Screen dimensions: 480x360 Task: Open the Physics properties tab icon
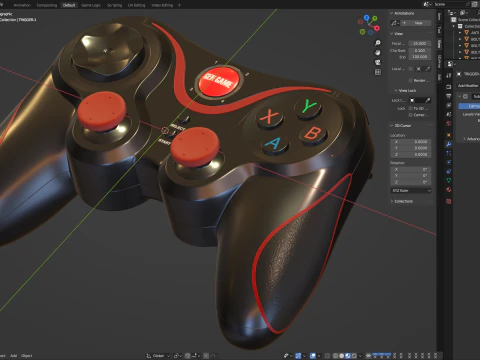click(x=449, y=162)
